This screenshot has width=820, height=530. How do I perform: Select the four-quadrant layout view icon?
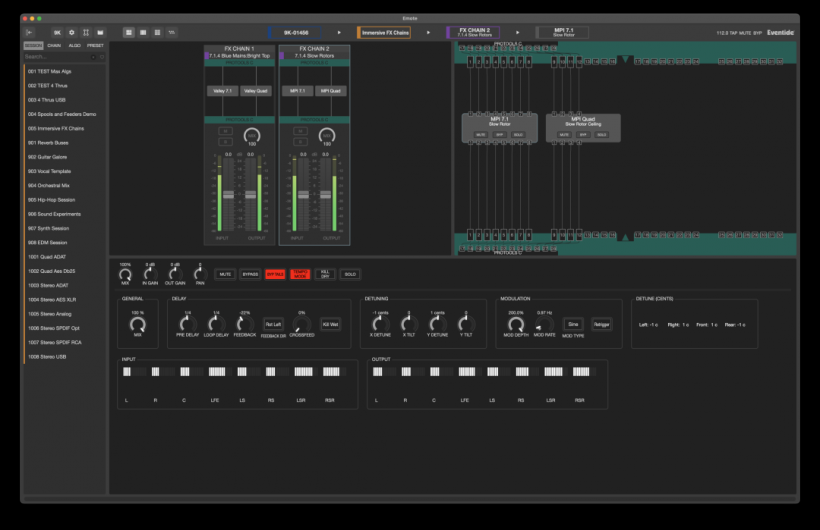tap(129, 32)
